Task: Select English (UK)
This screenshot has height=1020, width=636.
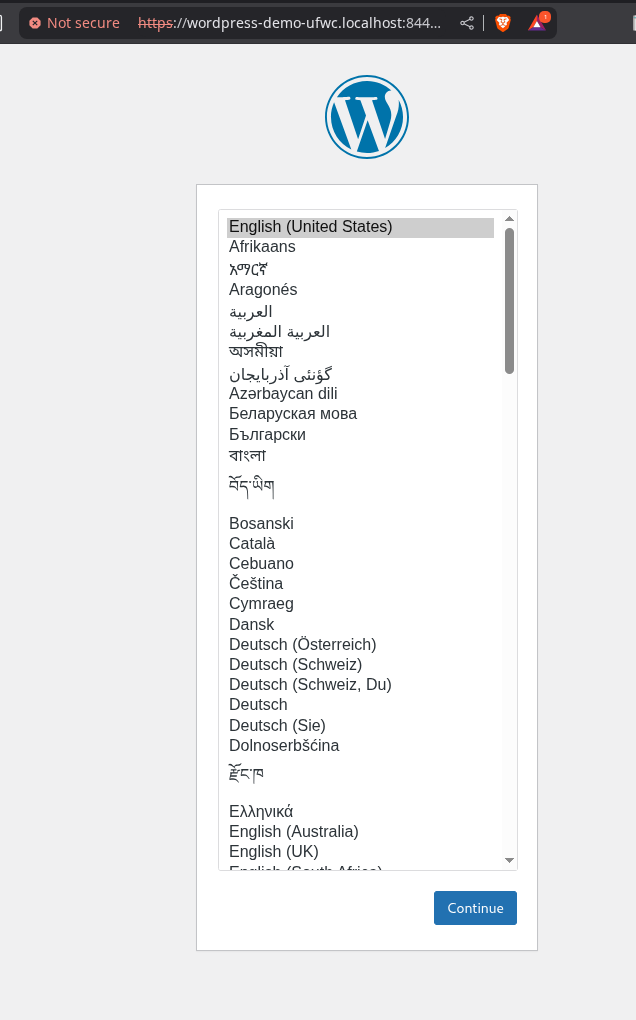Action: tap(360, 852)
